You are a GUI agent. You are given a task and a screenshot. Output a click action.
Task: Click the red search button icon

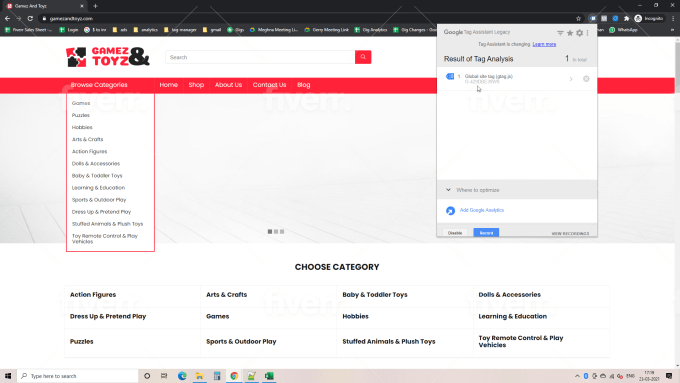click(x=363, y=57)
